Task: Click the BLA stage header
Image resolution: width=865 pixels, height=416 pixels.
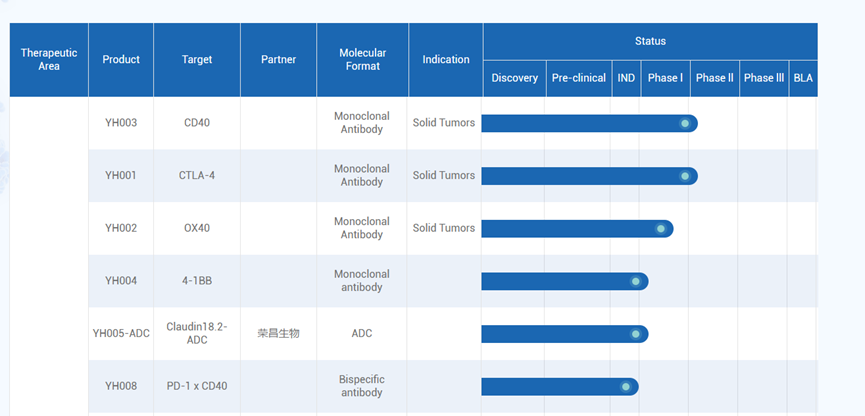Action: pyautogui.click(x=803, y=78)
